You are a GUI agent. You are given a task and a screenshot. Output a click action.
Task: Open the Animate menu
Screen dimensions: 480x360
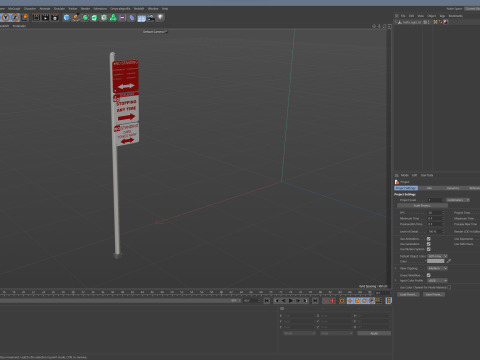45,9
